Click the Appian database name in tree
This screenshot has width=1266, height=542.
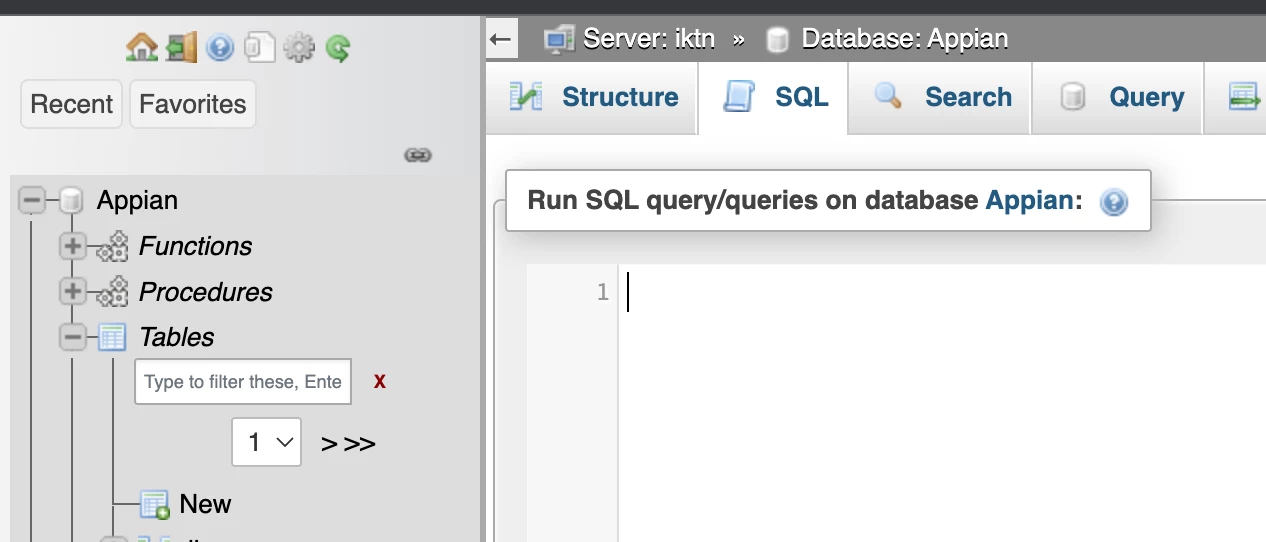[x=137, y=200]
